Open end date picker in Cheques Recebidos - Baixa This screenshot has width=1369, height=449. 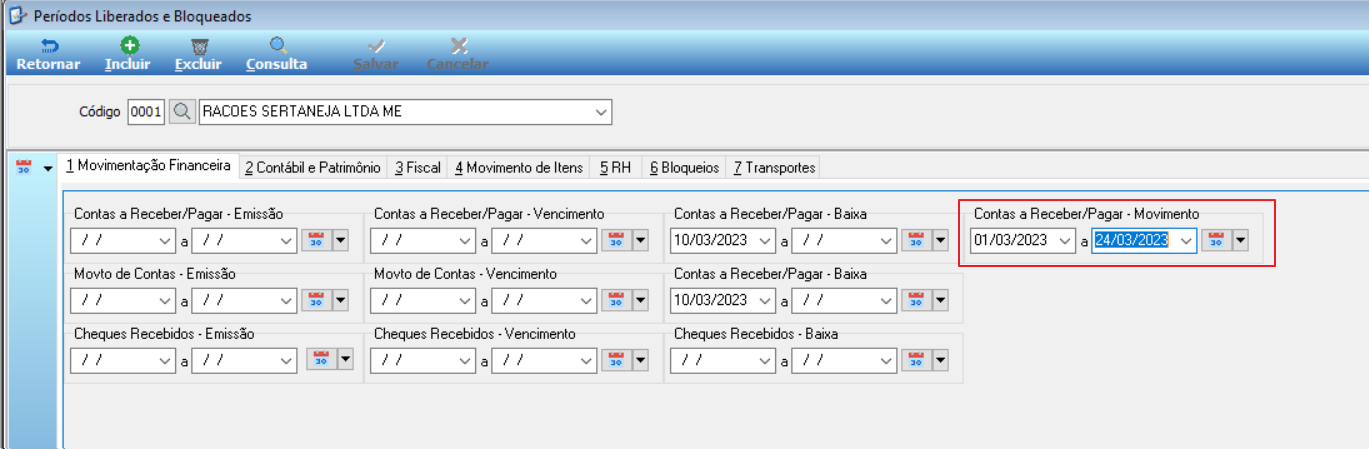887,360
